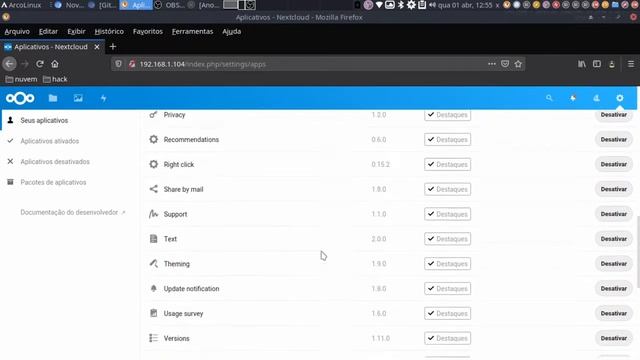640x360 pixels.
Task: Click the volume icon in system tray
Action: tap(432, 5)
